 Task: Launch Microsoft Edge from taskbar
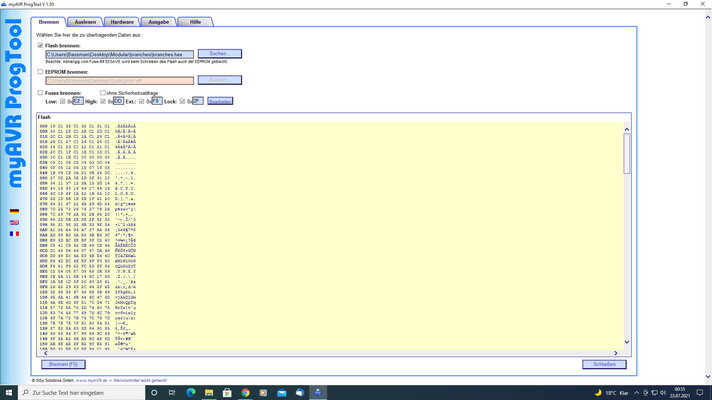click(191, 393)
